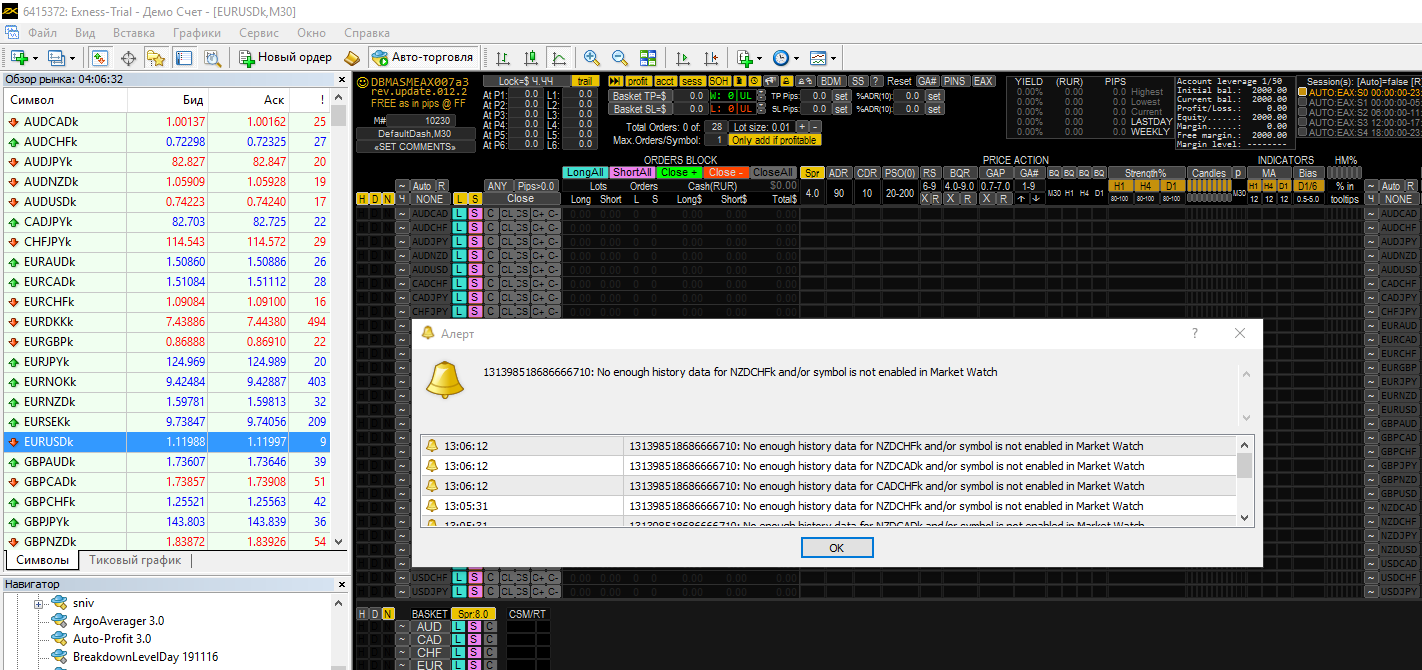The height and width of the screenshot is (670, 1422).
Task: Zoom out of the chart
Action: 620,57
